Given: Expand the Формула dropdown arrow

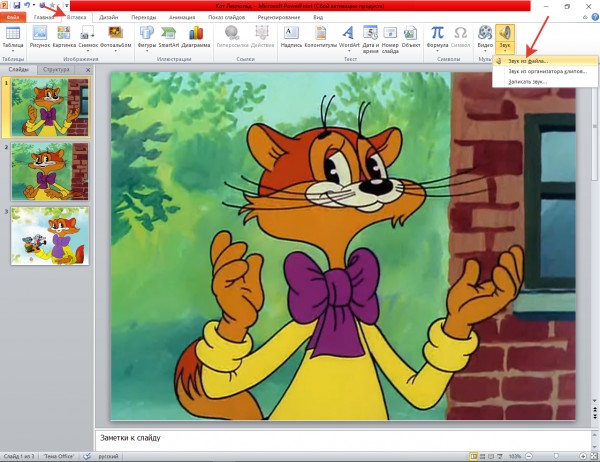Looking at the screenshot, I should (437, 51).
